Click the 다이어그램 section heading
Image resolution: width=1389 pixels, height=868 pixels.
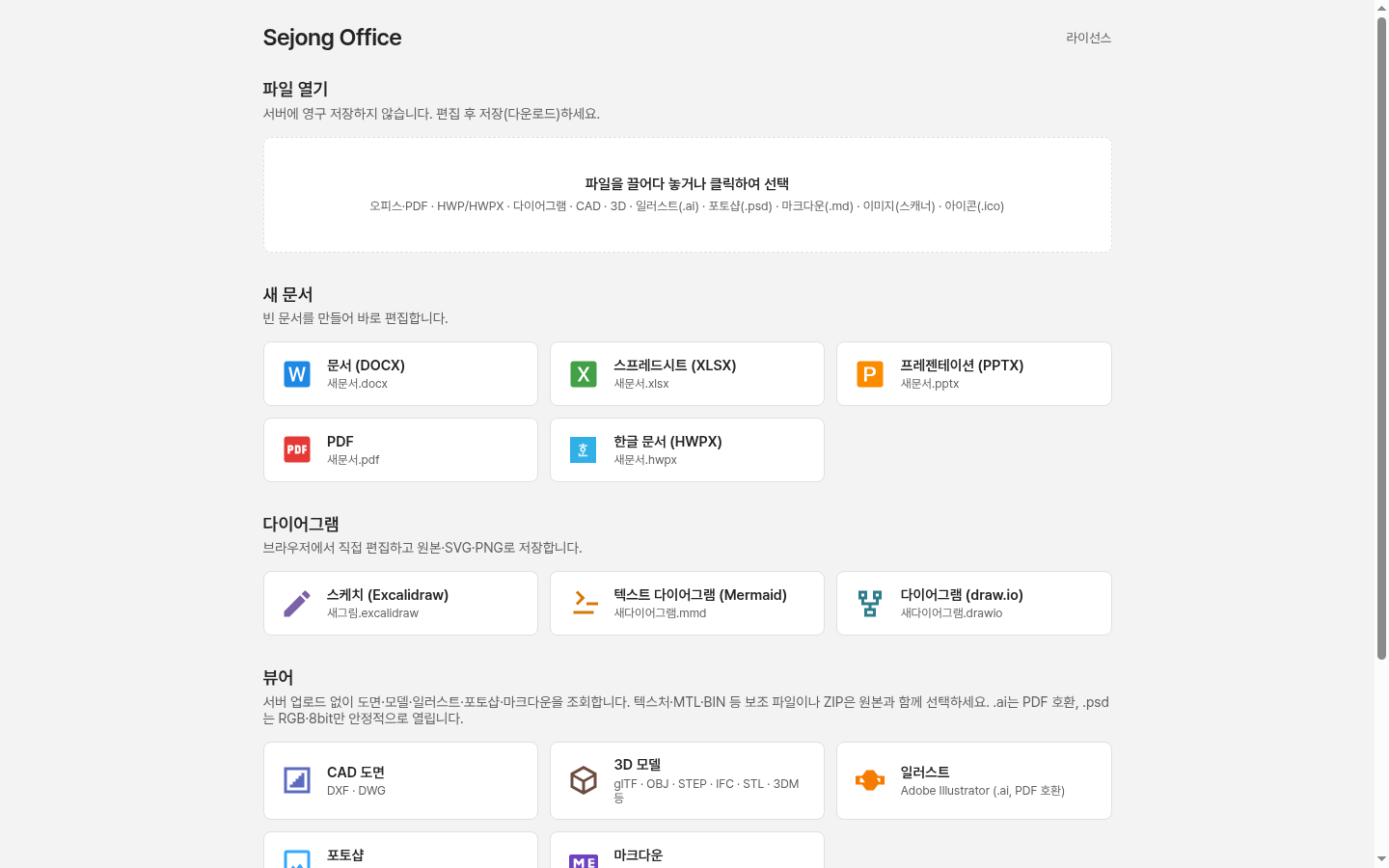tap(301, 524)
